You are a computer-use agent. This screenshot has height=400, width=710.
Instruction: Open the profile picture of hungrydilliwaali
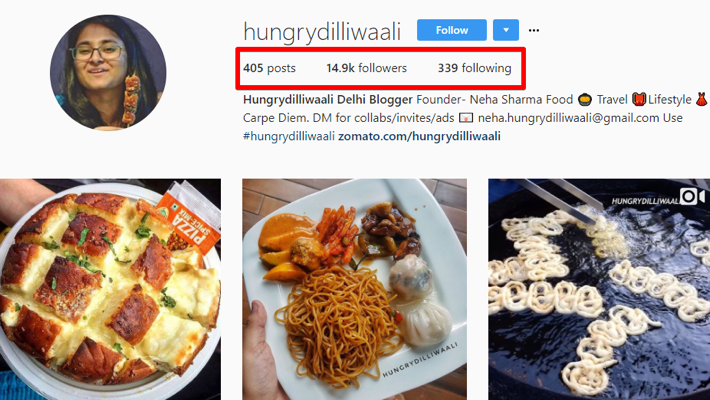[x=108, y=72]
